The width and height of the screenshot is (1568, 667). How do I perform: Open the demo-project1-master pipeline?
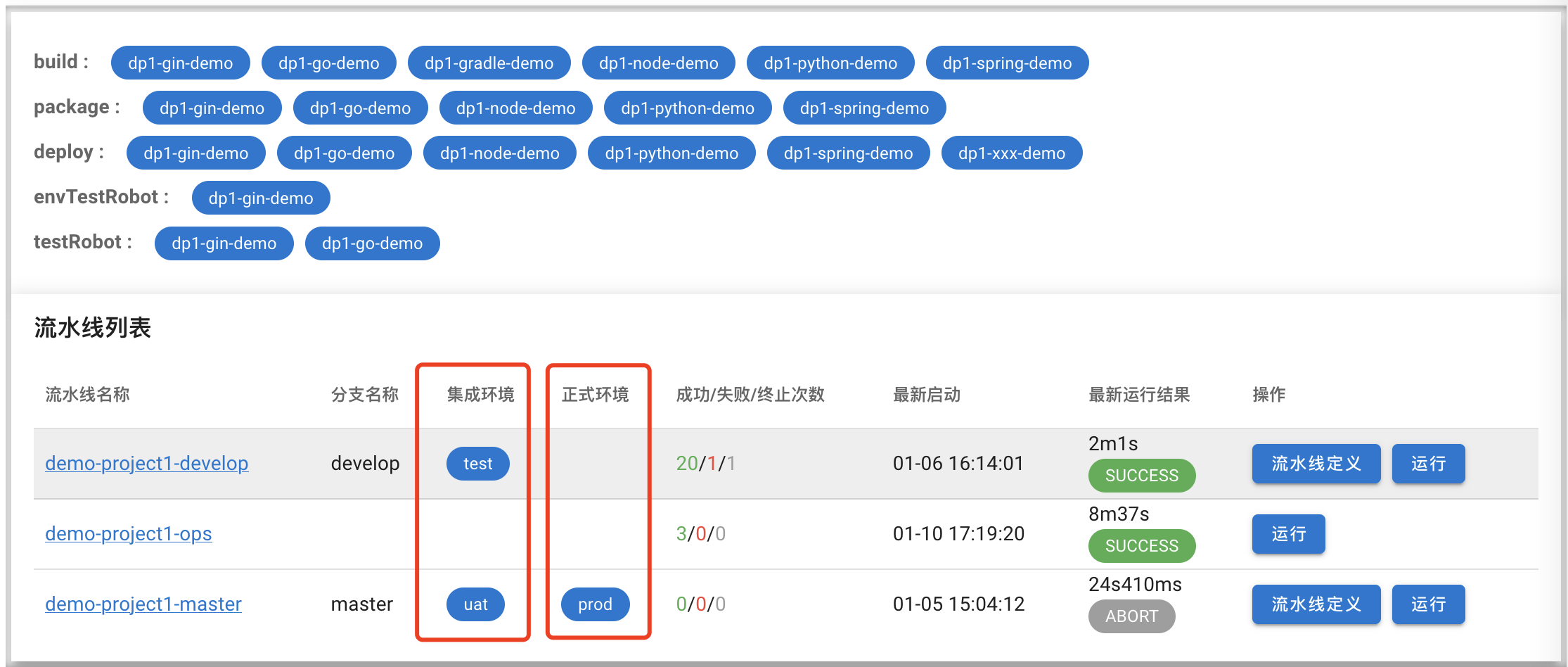point(143,604)
